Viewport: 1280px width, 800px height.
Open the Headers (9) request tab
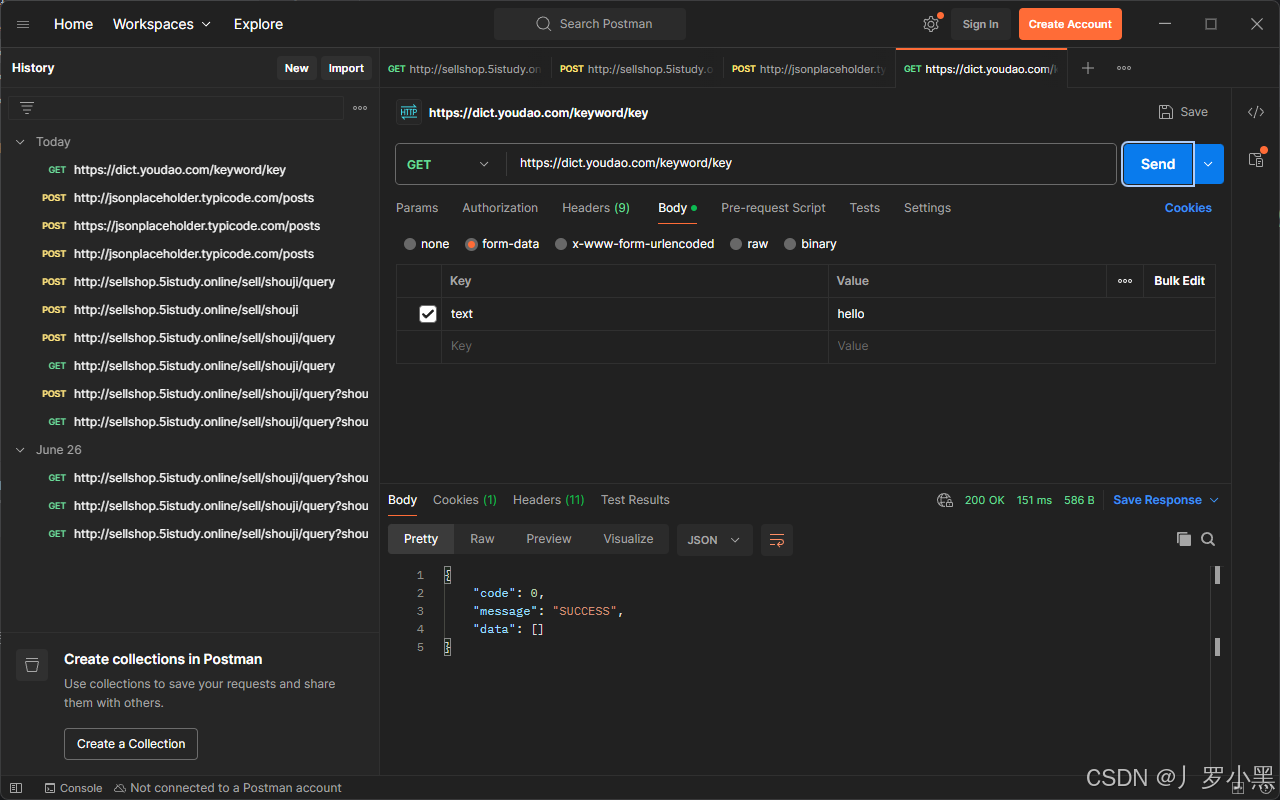coord(596,208)
